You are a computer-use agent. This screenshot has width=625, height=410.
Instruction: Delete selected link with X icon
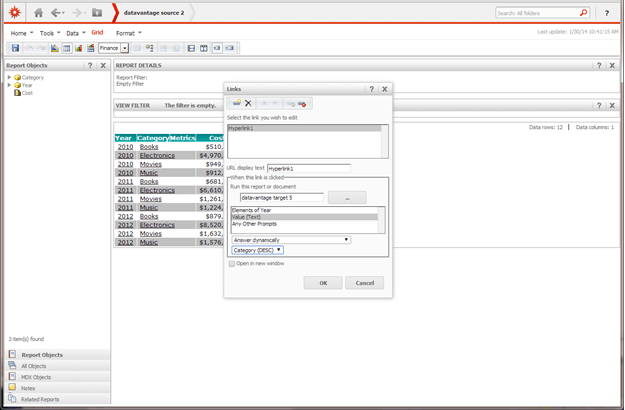tap(248, 103)
